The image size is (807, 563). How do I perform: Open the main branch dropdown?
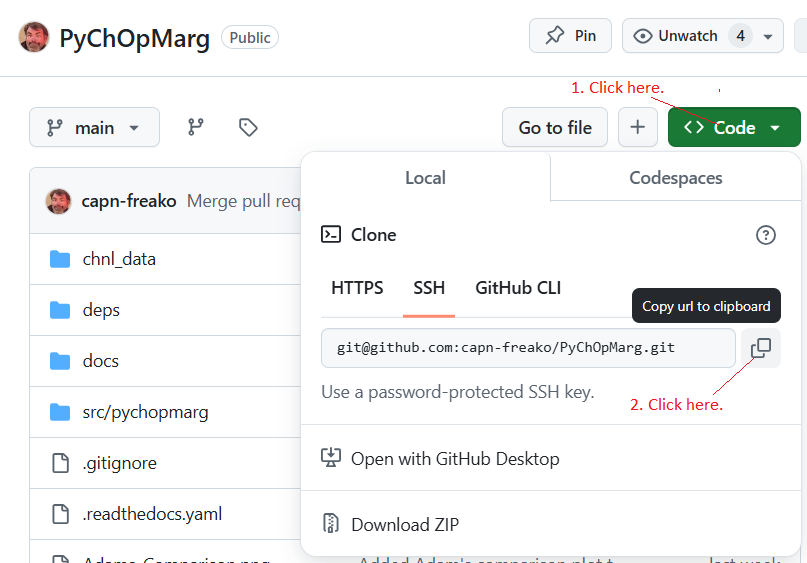(x=94, y=127)
